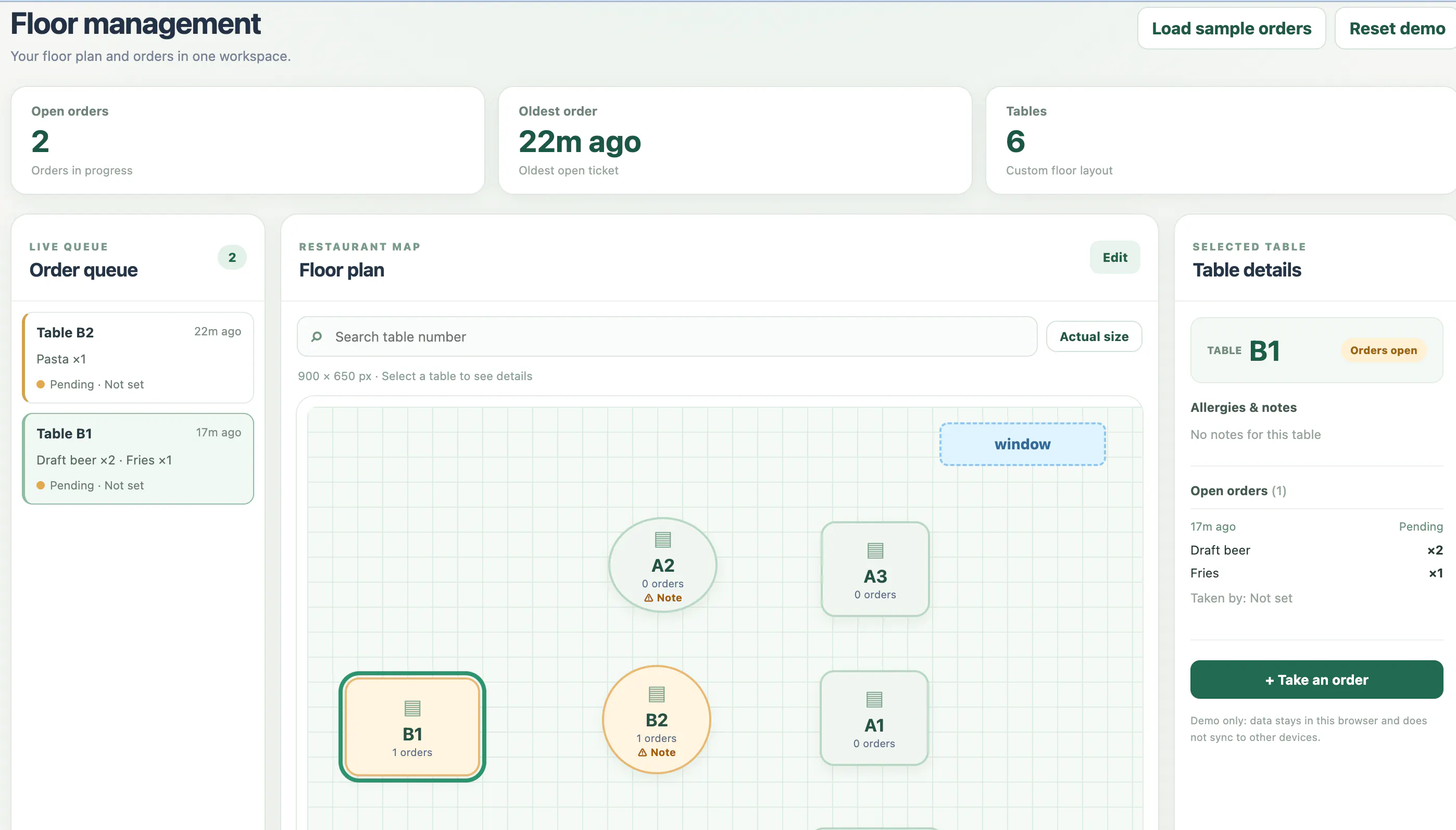Click the table icon on A2

(662, 539)
